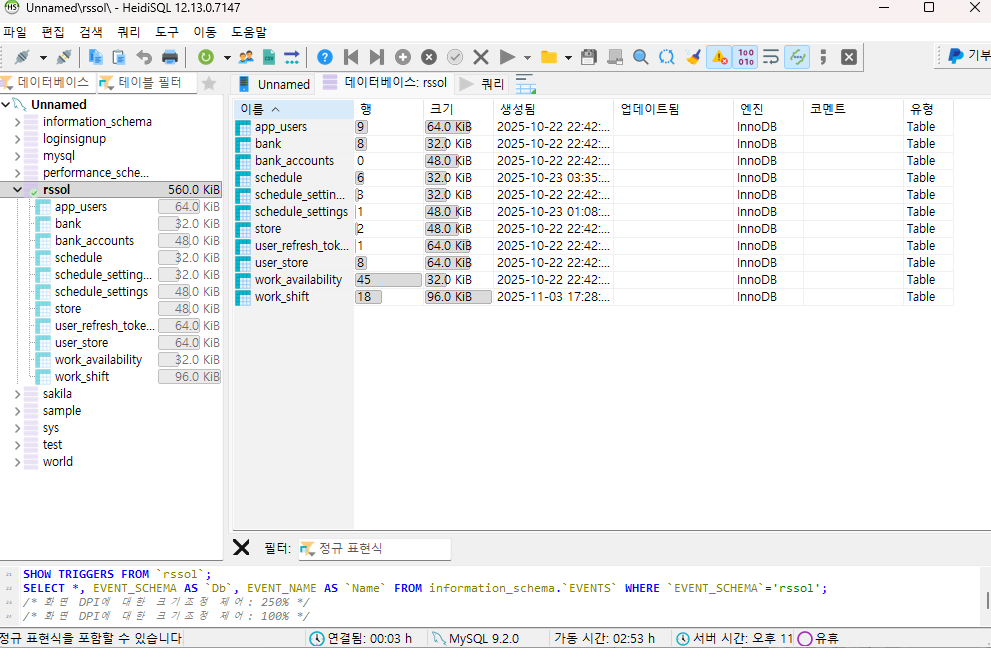Toggle the stop on errors warning icon
Image resolution: width=991 pixels, height=648 pixels.
point(719,57)
